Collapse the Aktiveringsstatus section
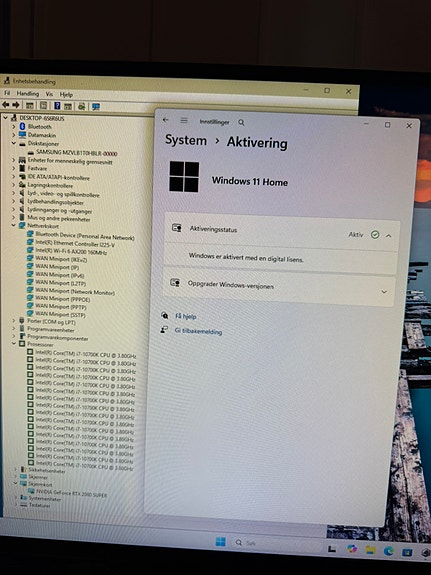The image size is (431, 575). coord(388,236)
